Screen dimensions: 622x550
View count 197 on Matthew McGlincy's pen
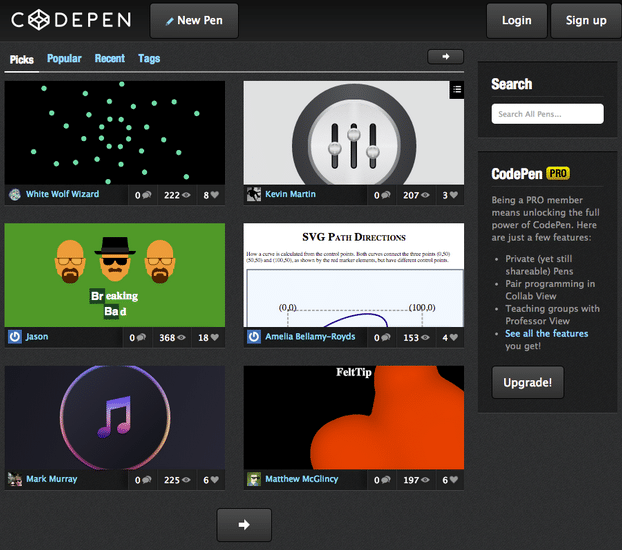(x=416, y=480)
